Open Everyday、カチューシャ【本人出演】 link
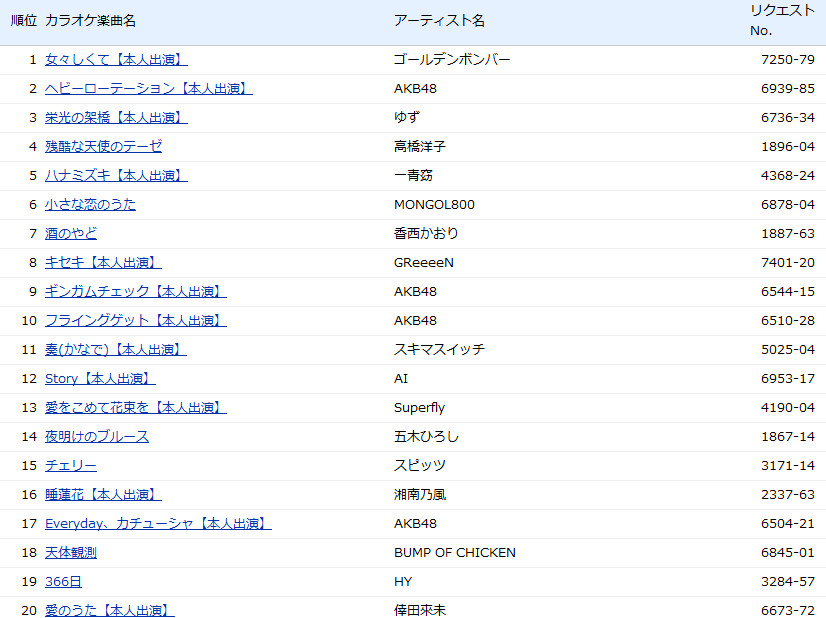The height and width of the screenshot is (618, 826). [x=158, y=523]
